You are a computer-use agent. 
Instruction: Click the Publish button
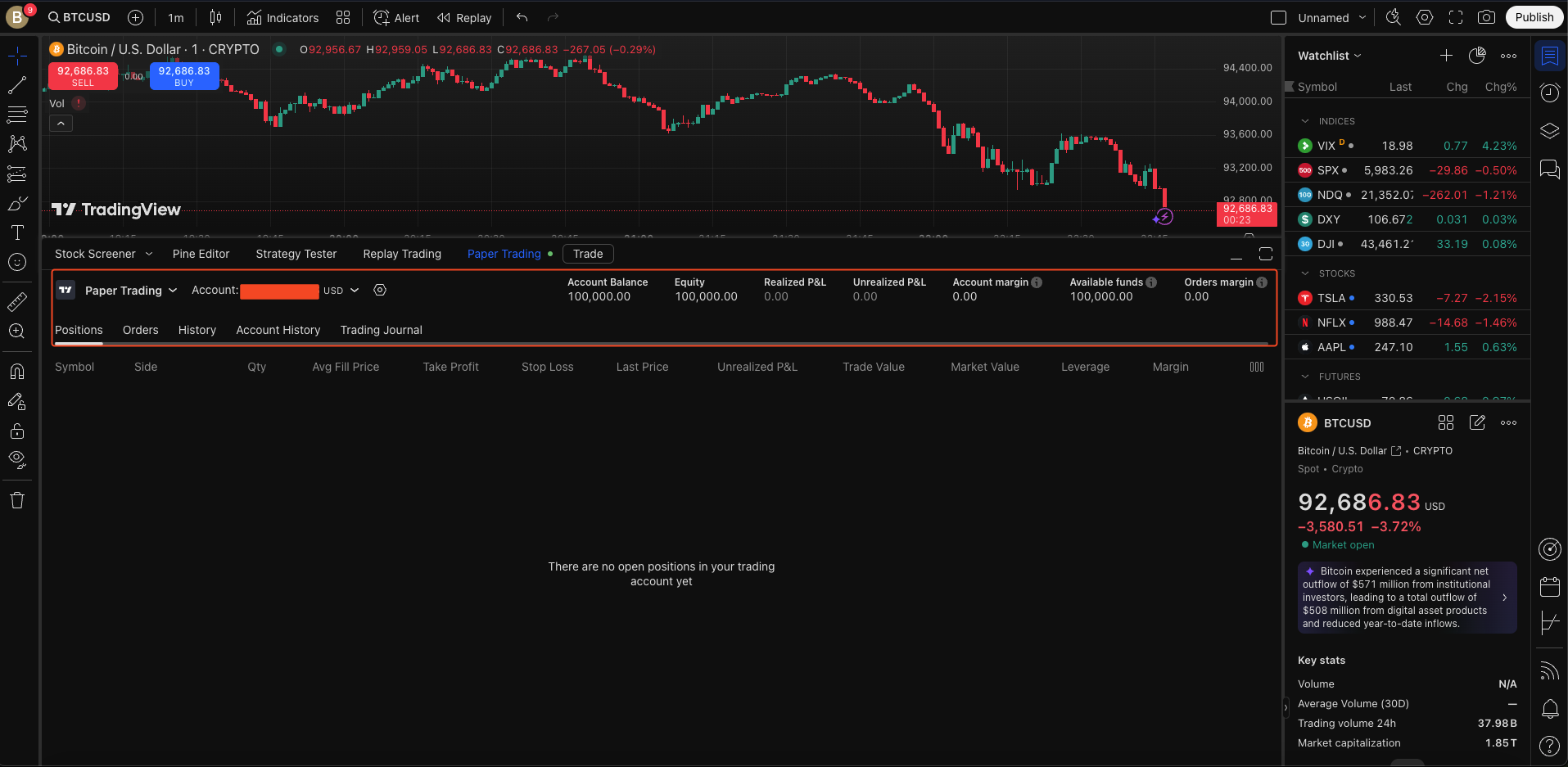[1534, 17]
